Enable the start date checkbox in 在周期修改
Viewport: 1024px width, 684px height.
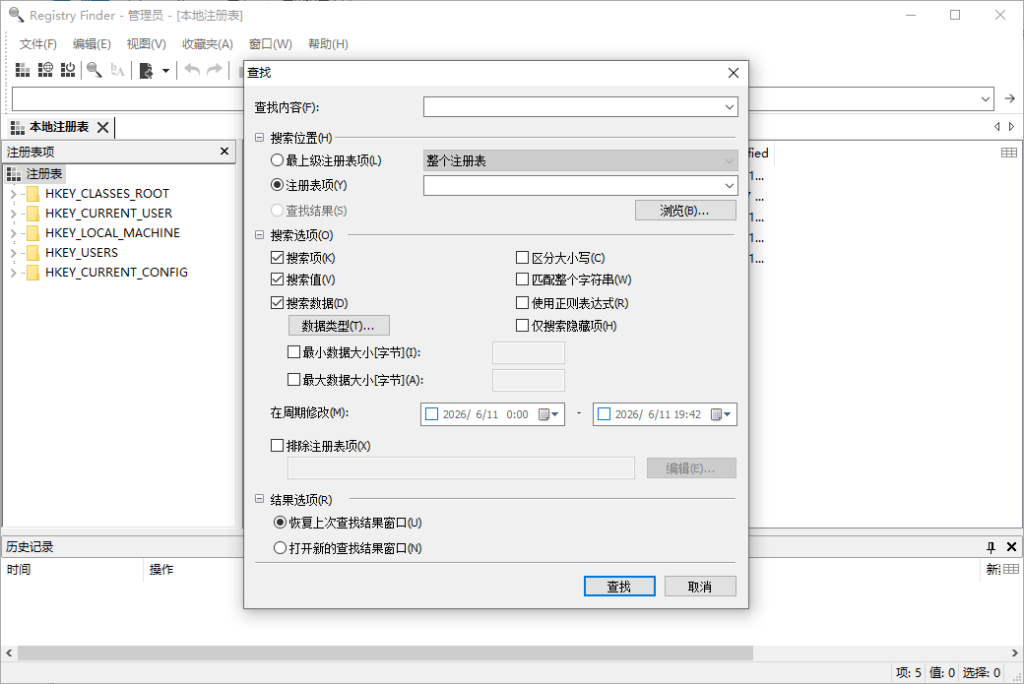[x=432, y=414]
